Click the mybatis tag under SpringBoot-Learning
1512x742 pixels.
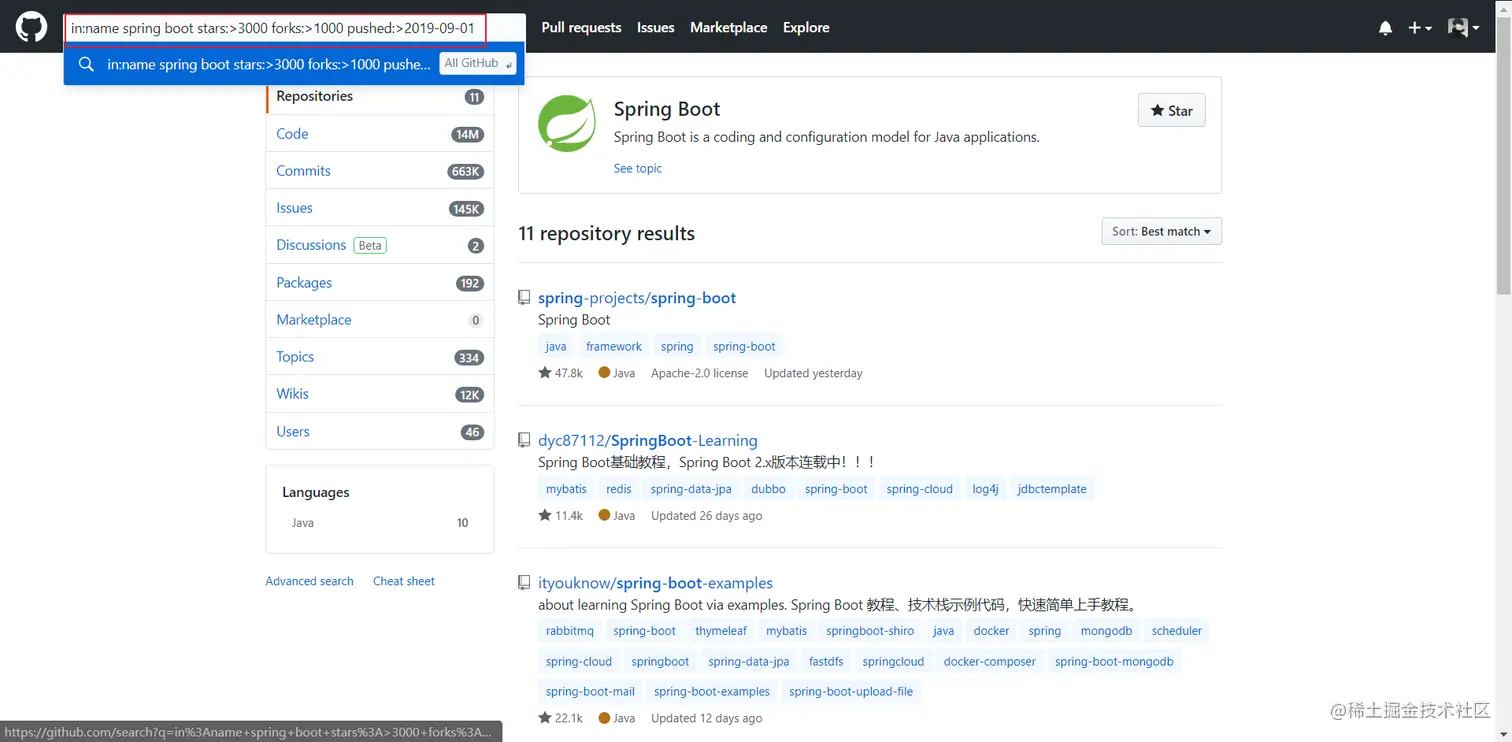(566, 489)
